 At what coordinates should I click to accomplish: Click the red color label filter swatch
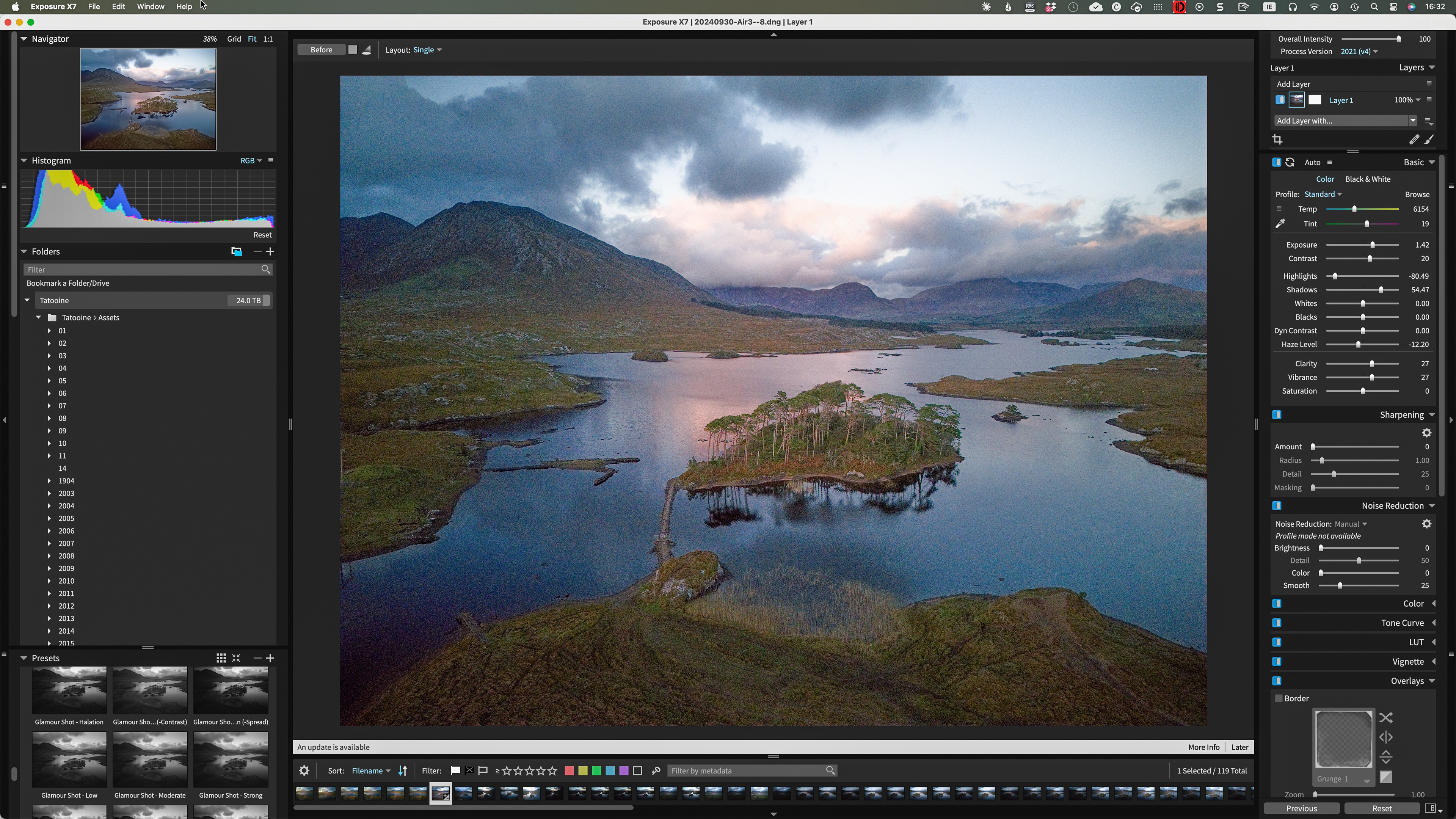[x=569, y=770]
